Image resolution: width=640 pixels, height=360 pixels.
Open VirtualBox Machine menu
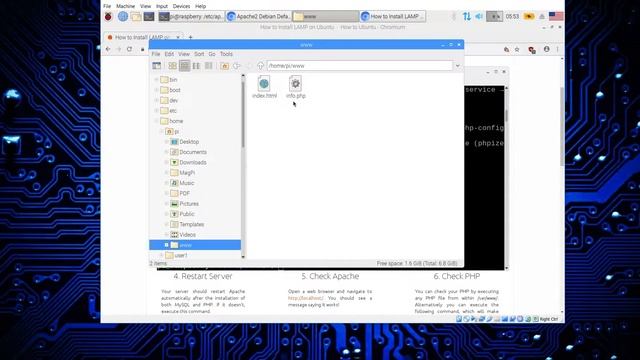click(125, 6)
